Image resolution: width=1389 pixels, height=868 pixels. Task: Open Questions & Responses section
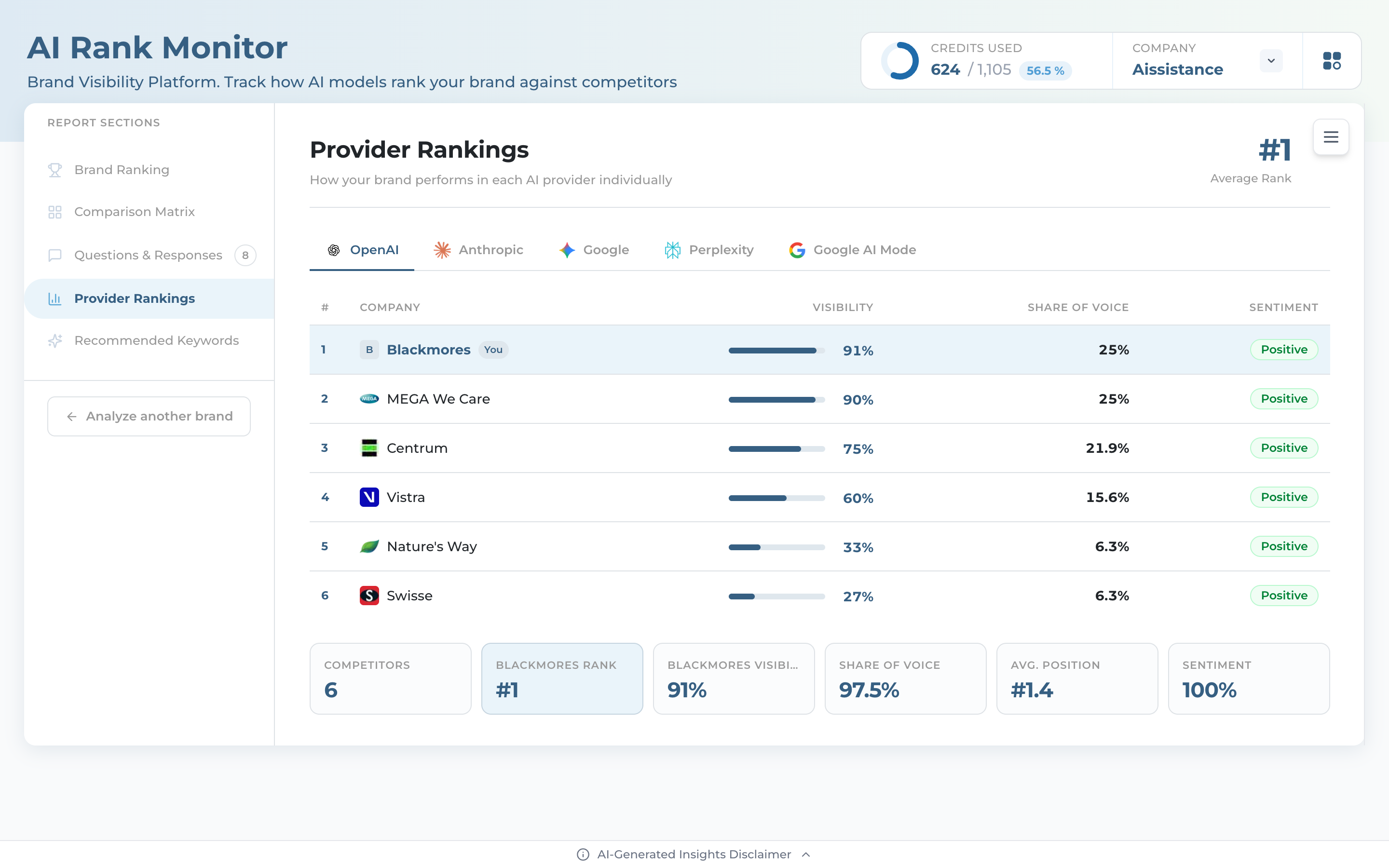(x=149, y=255)
